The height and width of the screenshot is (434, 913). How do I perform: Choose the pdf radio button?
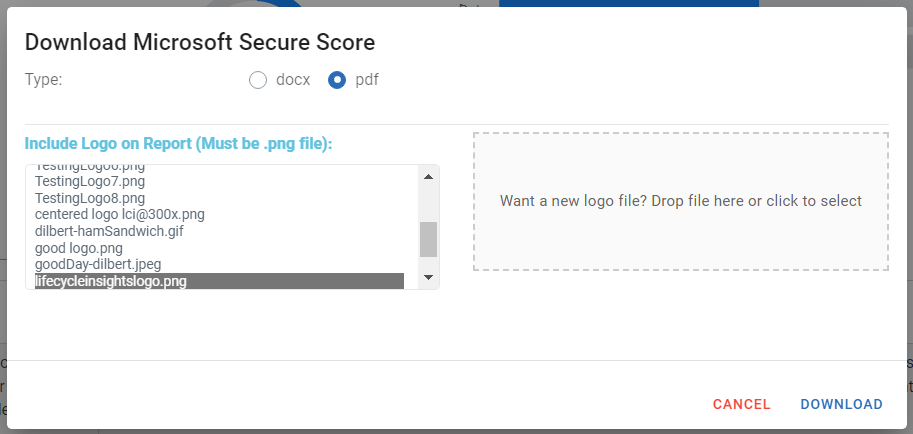tap(337, 80)
